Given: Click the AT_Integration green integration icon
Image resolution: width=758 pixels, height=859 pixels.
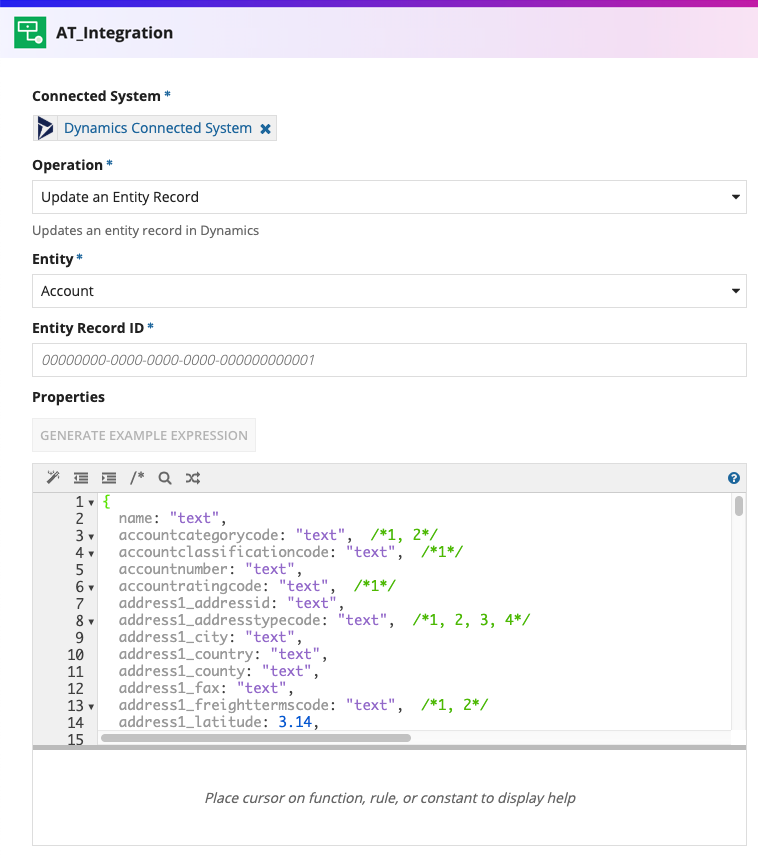Looking at the screenshot, I should click(x=30, y=33).
